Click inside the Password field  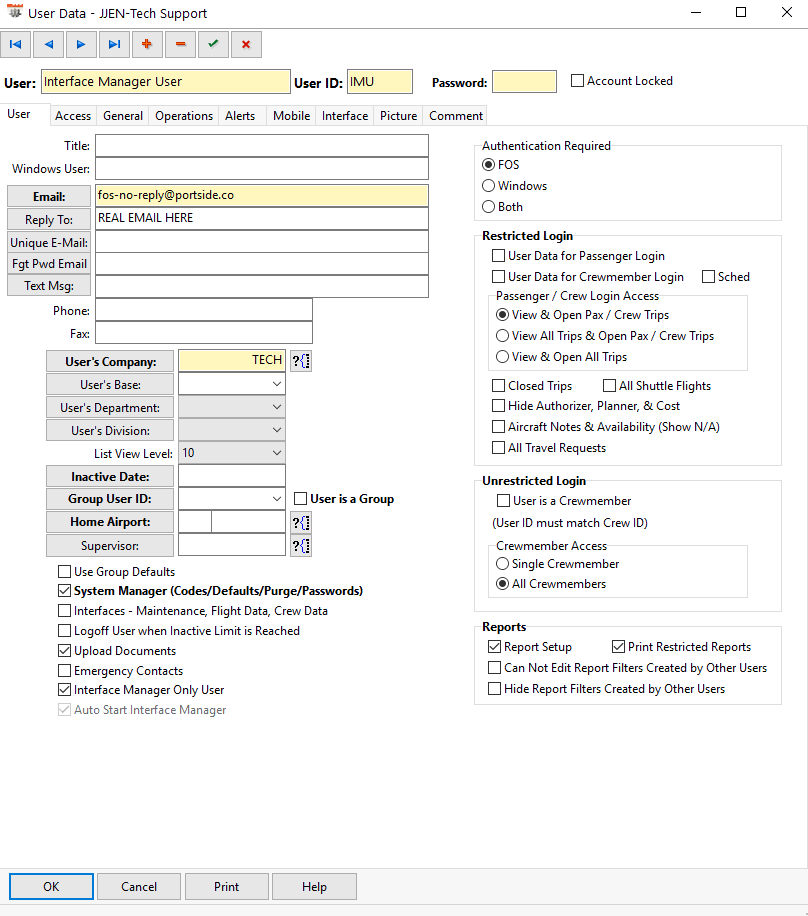click(524, 82)
